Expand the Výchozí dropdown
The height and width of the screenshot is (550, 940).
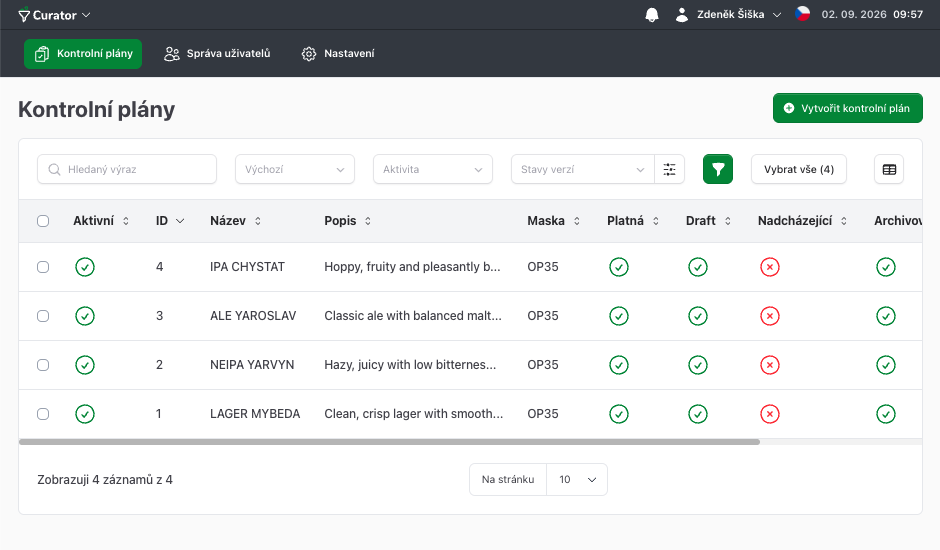pyautogui.click(x=295, y=169)
